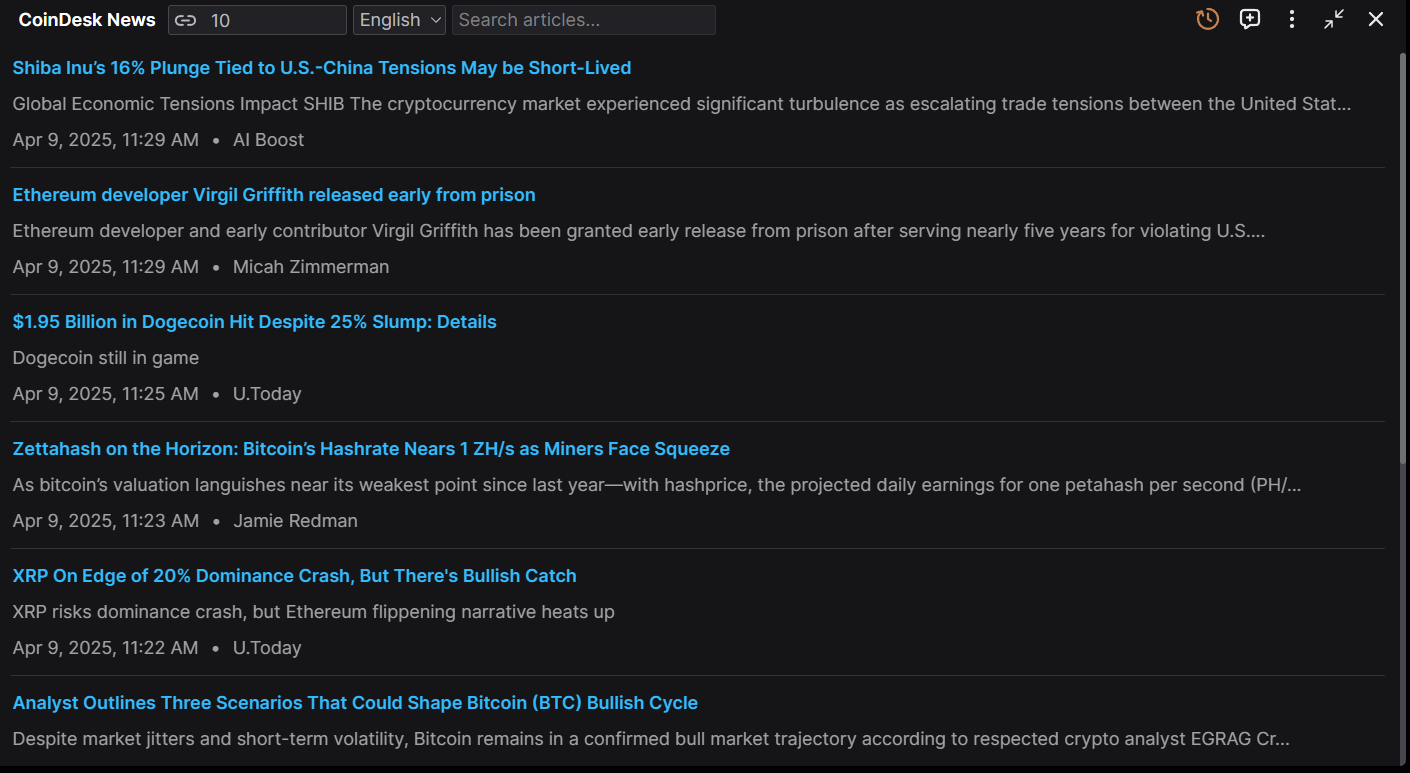Click U.Today under the XRP article
The width and height of the screenshot is (1410, 773).
click(267, 648)
